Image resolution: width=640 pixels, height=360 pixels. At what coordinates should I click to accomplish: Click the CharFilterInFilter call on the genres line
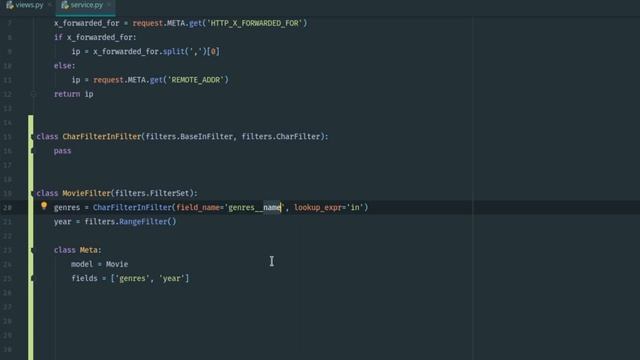coord(132,208)
